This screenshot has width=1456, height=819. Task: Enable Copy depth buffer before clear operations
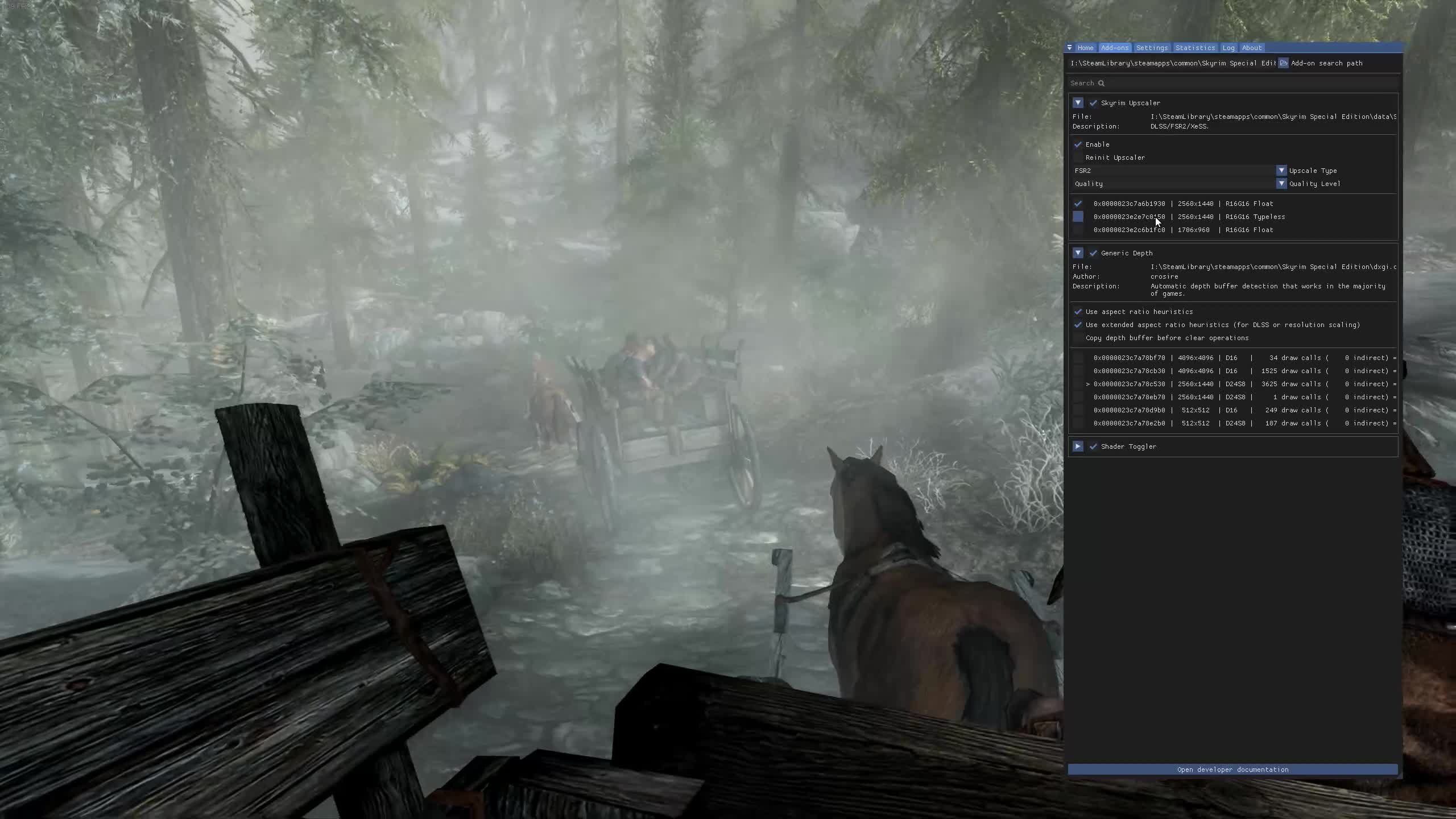[1079, 338]
